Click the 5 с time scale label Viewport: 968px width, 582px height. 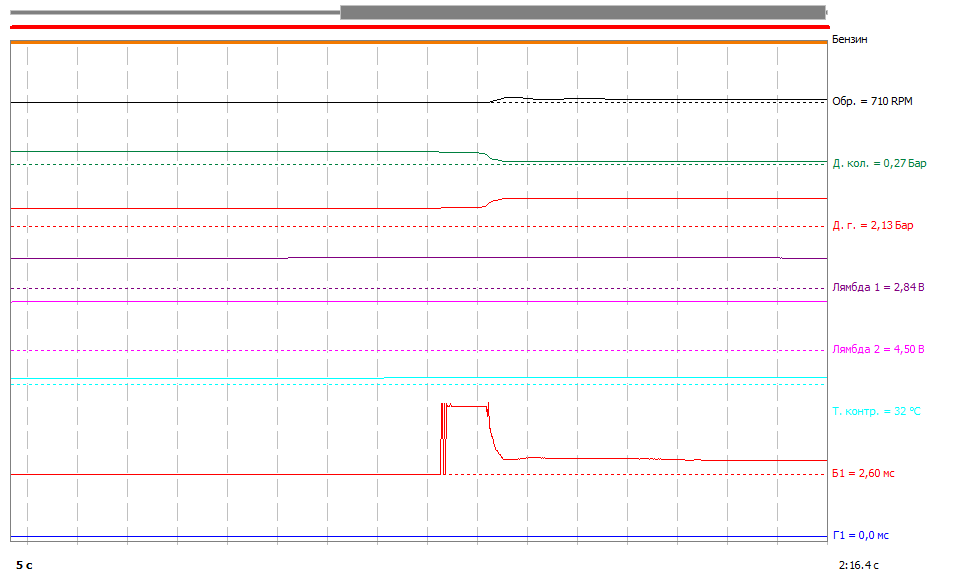(24, 565)
